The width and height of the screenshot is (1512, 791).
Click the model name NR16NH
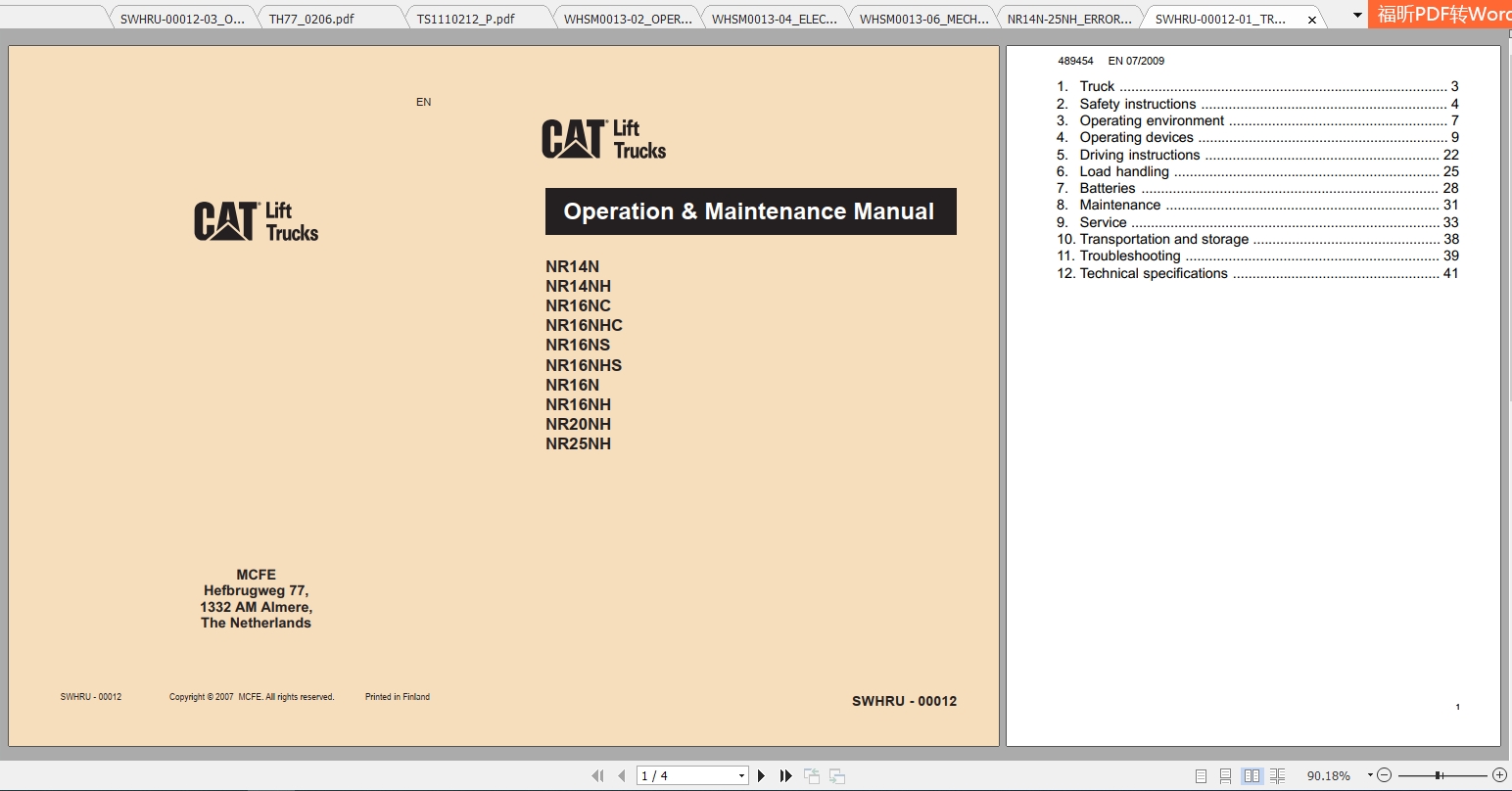coord(579,404)
